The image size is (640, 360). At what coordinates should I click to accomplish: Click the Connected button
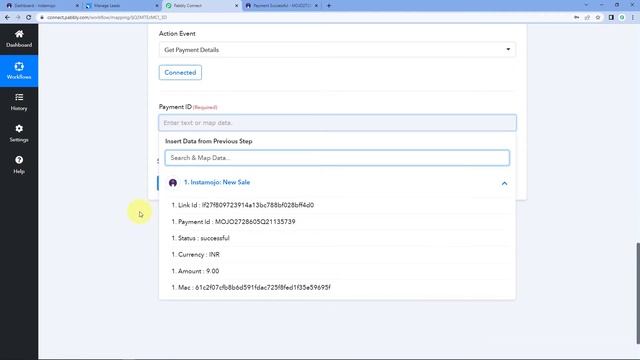180,73
